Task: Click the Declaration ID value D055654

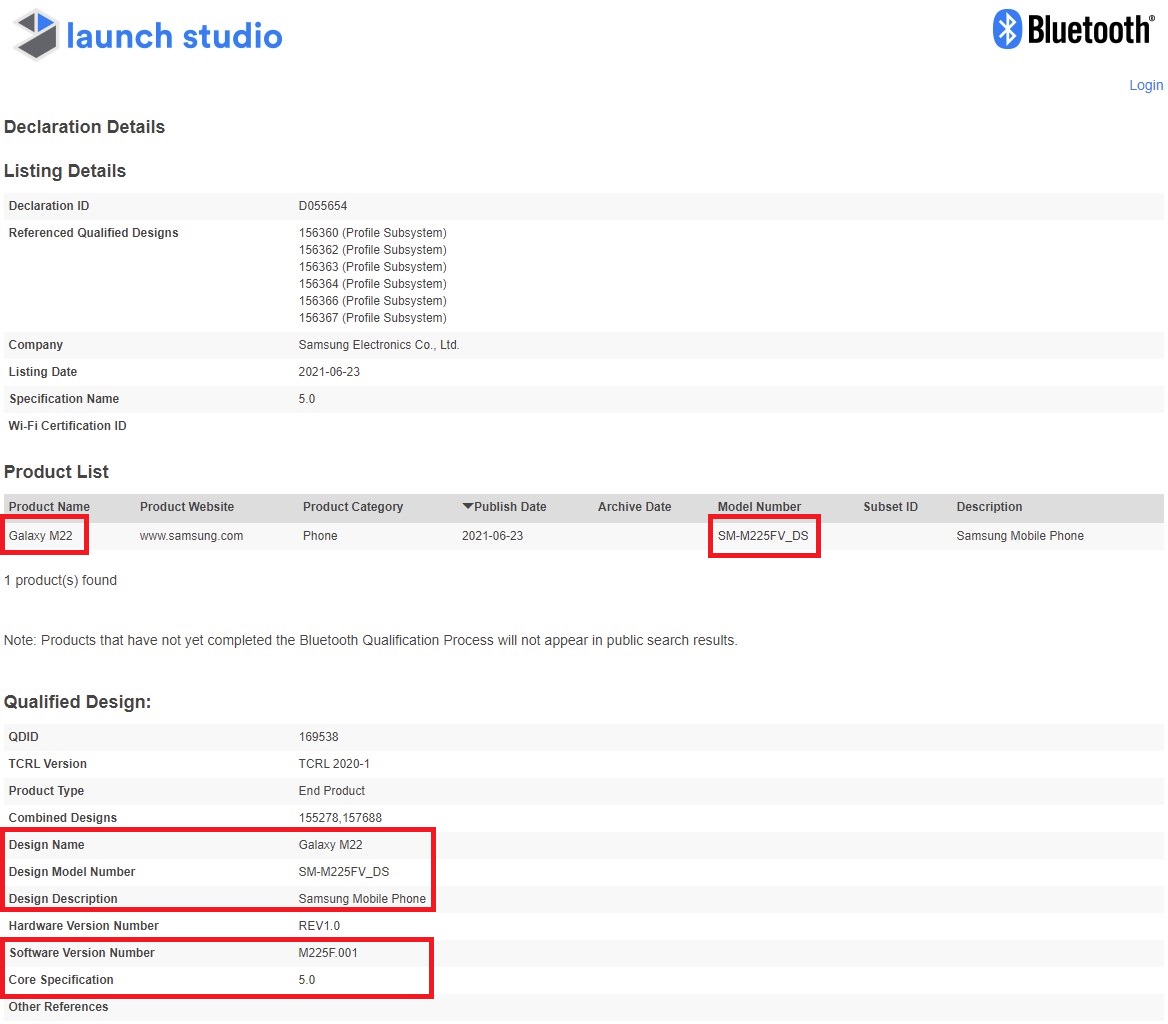Action: (323, 206)
